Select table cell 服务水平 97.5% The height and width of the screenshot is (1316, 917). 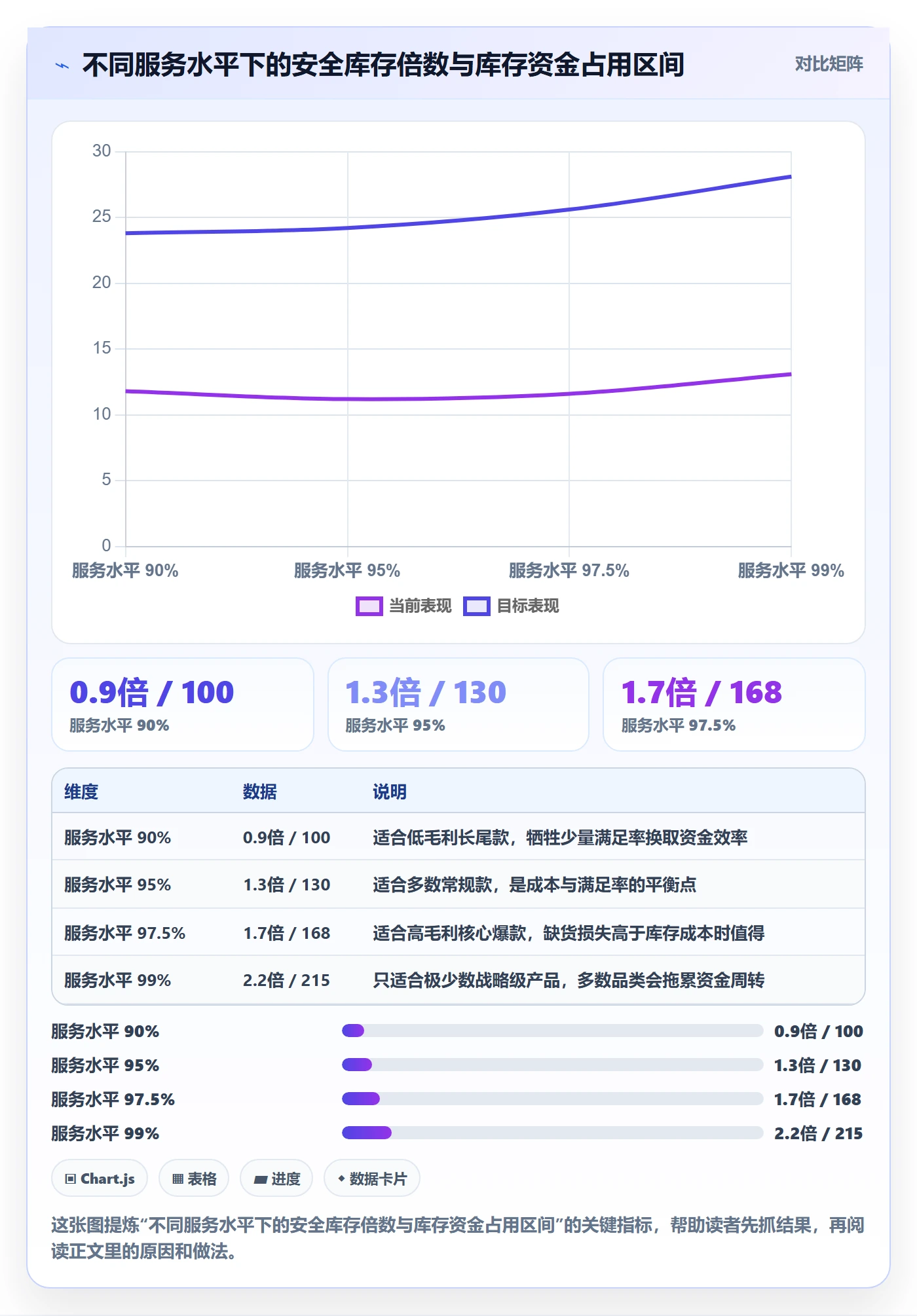(x=124, y=933)
